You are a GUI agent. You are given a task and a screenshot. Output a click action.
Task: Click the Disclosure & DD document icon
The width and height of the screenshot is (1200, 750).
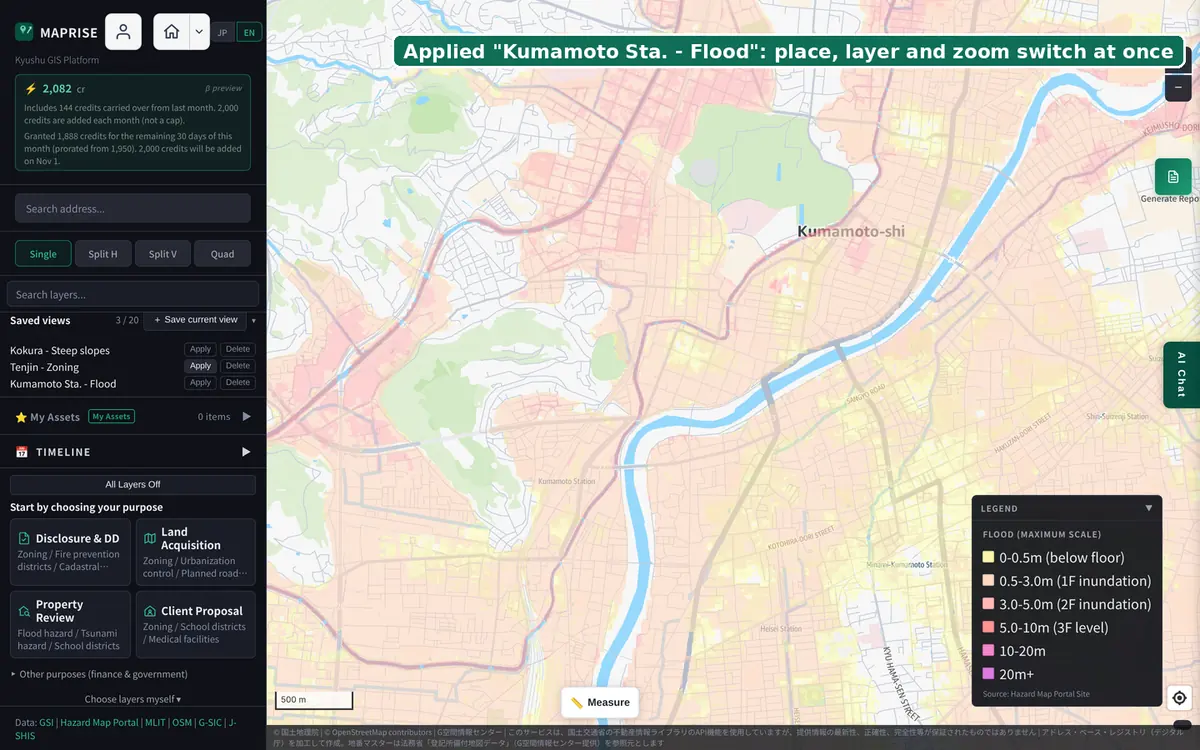coord(24,538)
